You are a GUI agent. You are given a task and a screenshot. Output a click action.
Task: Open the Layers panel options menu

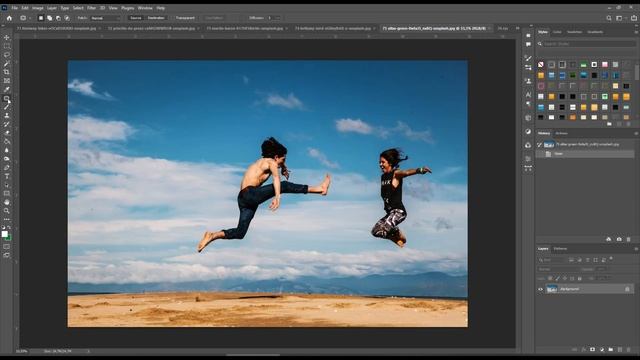[x=636, y=249]
